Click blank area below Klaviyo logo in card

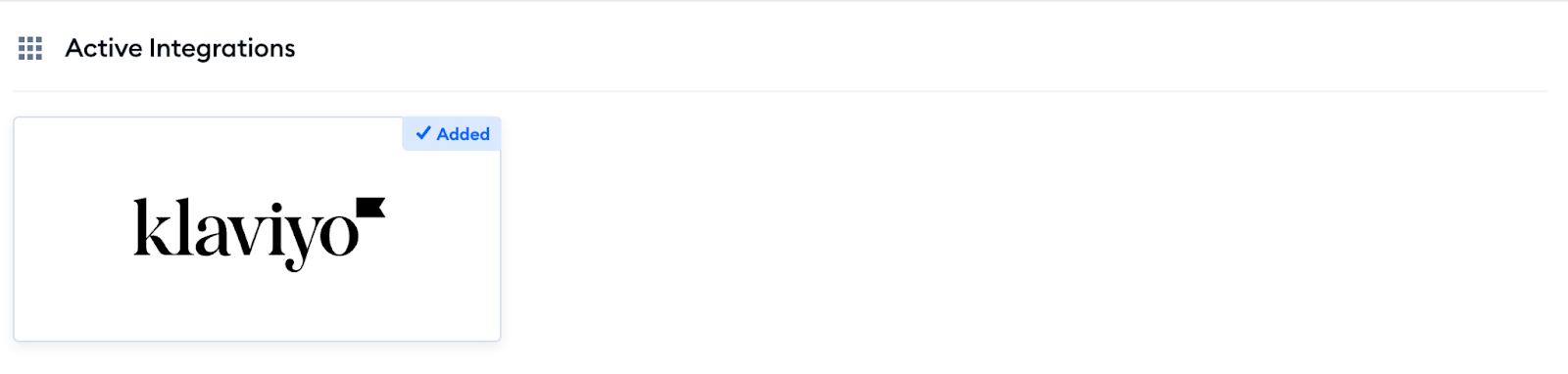pyautogui.click(x=257, y=306)
